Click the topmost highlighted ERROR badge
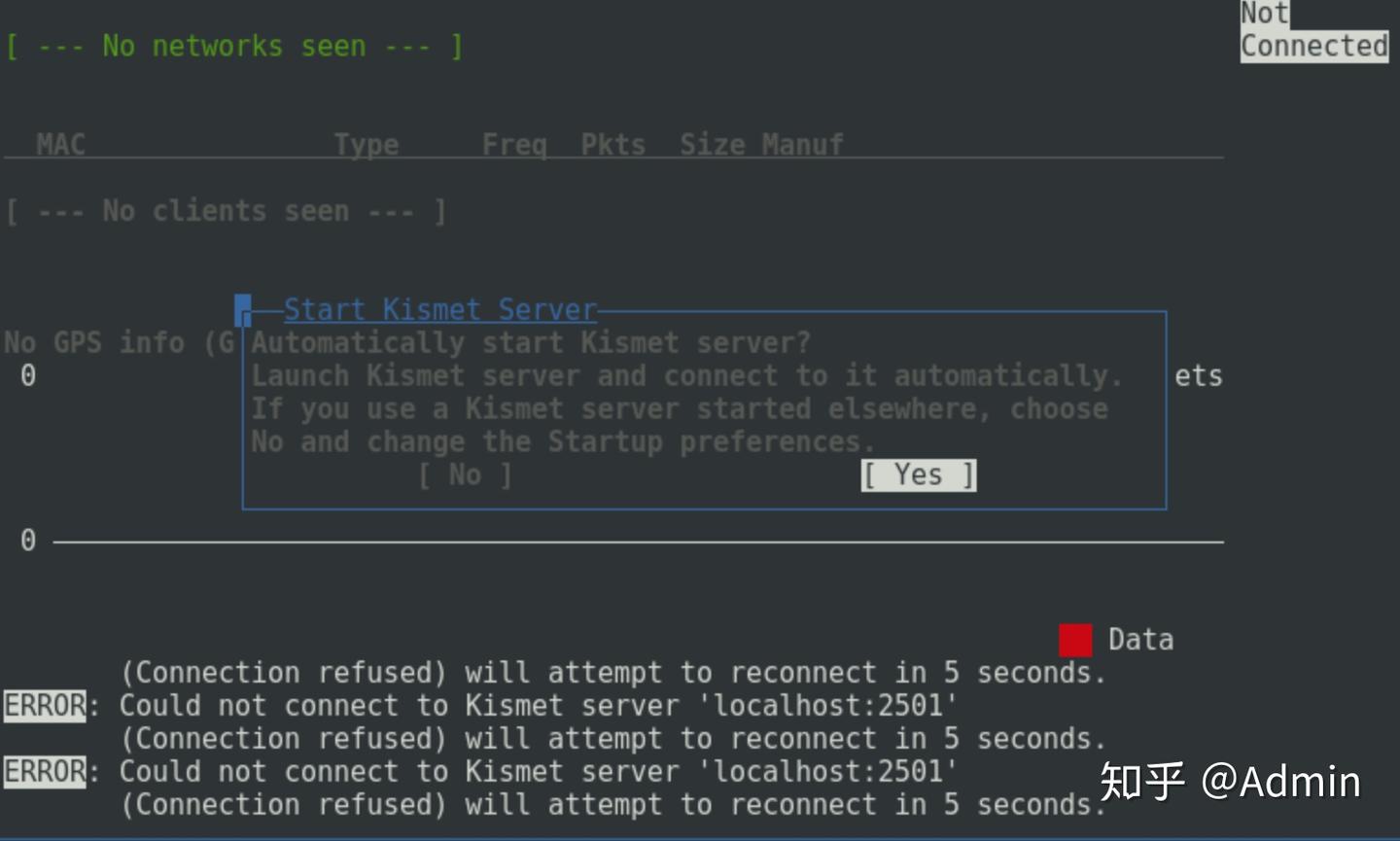The image size is (1400, 841). [45, 705]
